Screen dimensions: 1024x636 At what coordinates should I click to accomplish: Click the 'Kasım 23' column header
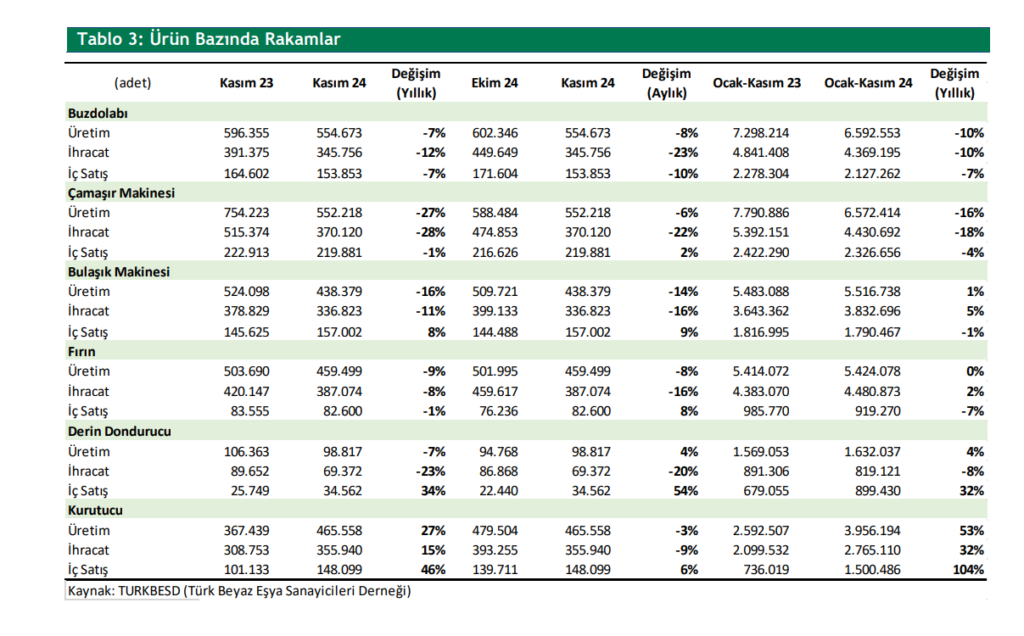pos(246,83)
